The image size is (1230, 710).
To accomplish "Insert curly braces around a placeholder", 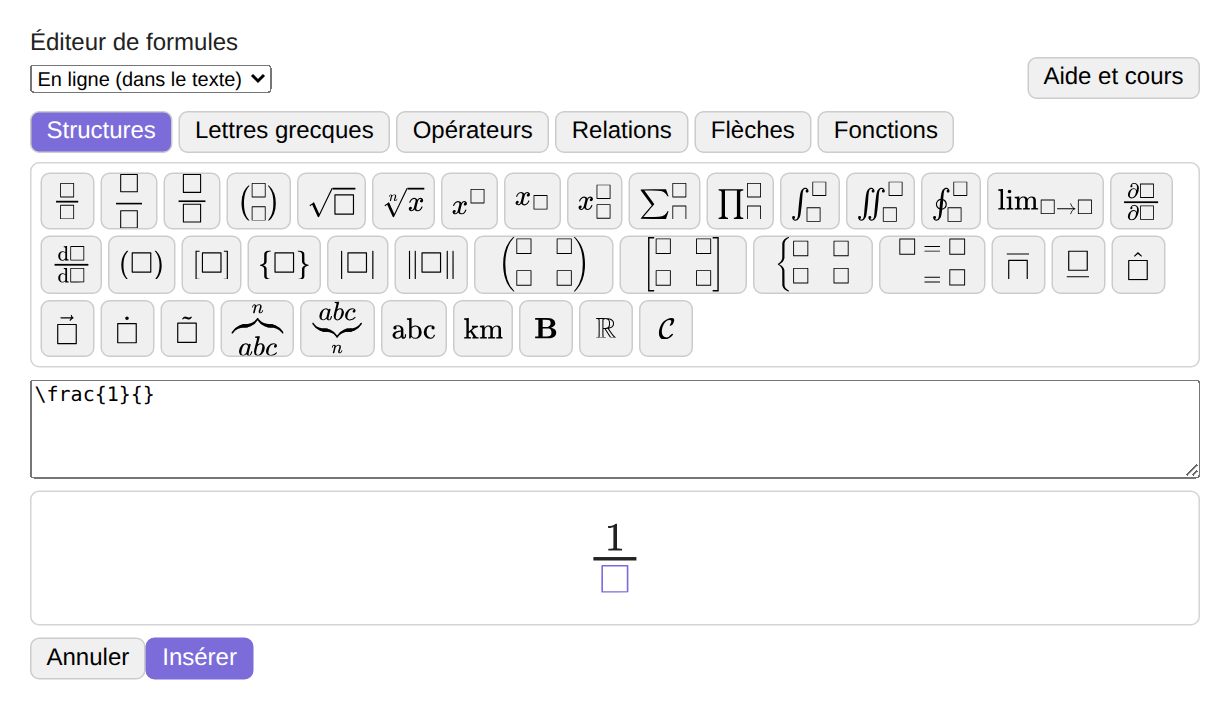I will pyautogui.click(x=284, y=265).
